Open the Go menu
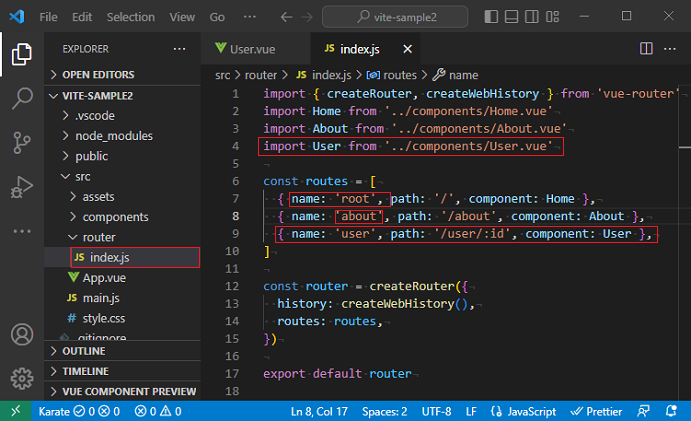The image size is (691, 421). click(217, 17)
